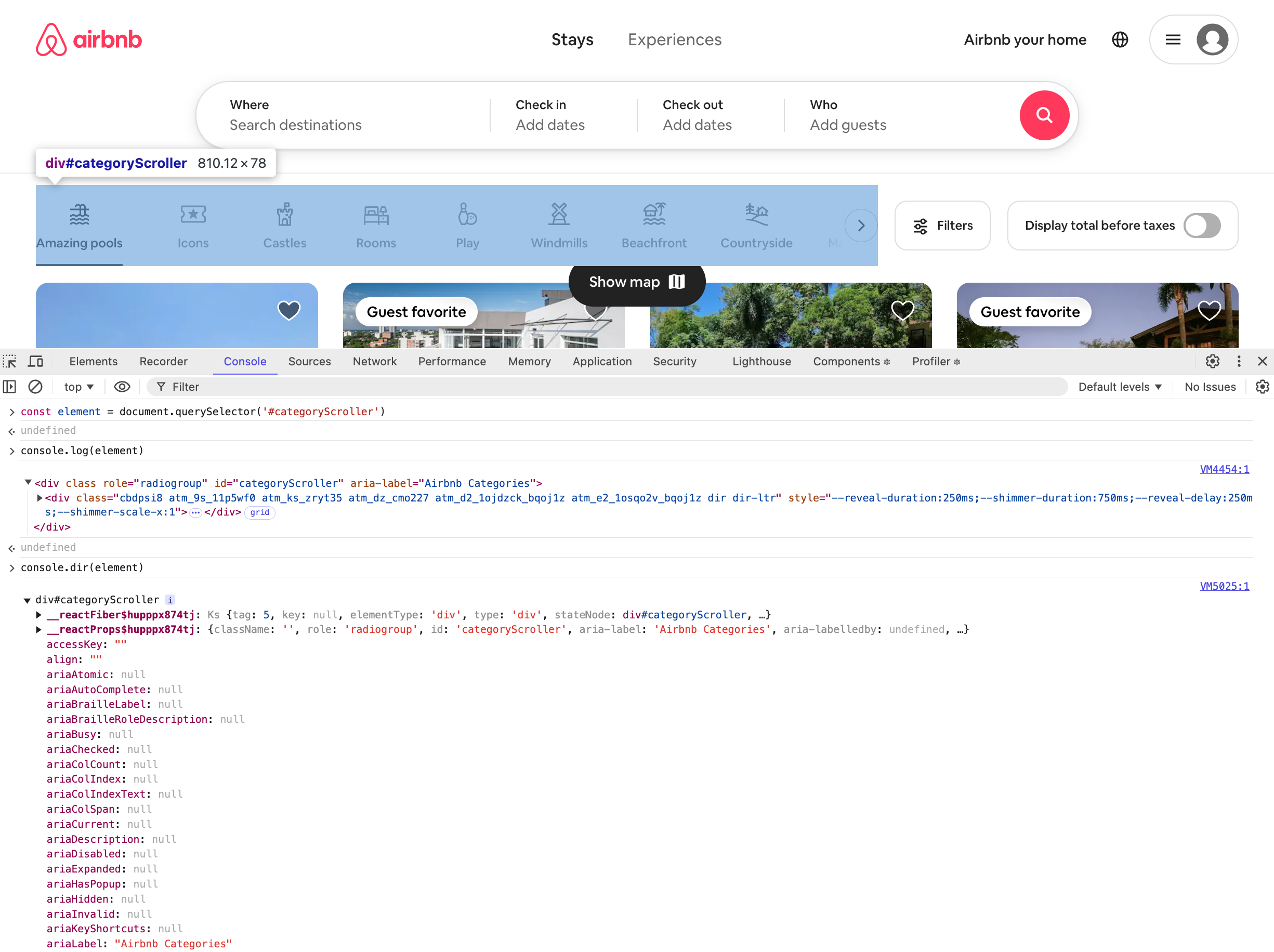Viewport: 1274px width, 952px height.
Task: Collapse the categoryScroller div HTML node
Action: 28,483
